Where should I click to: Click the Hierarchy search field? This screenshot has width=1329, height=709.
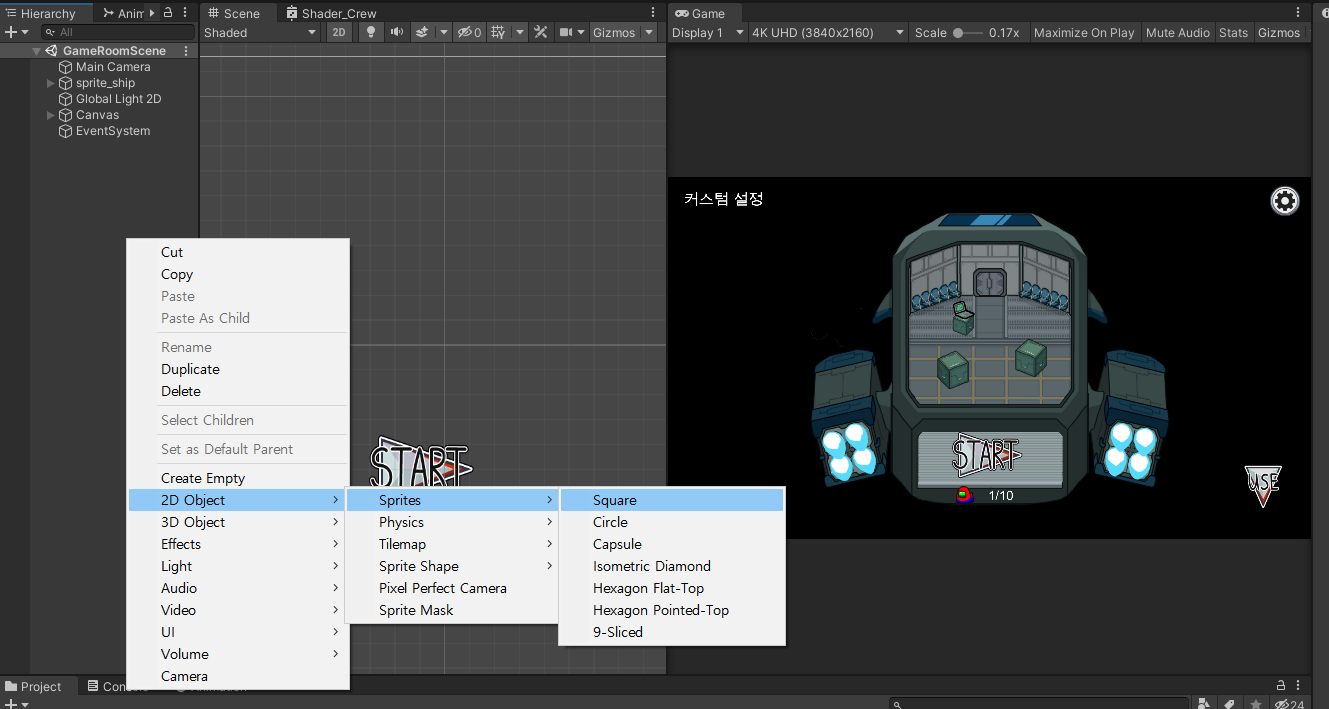click(x=120, y=32)
